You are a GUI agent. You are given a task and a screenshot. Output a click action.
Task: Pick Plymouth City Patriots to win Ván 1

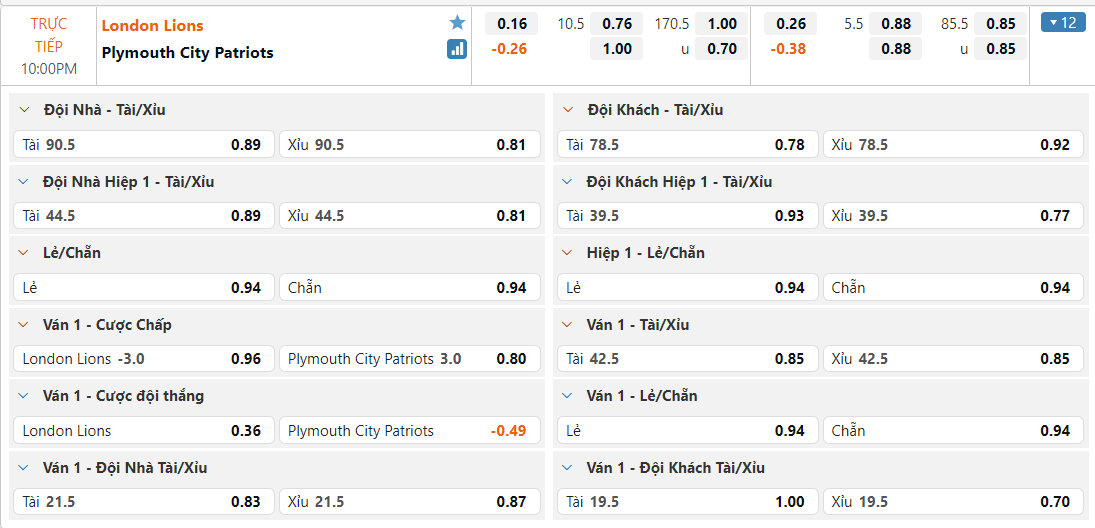point(409,431)
